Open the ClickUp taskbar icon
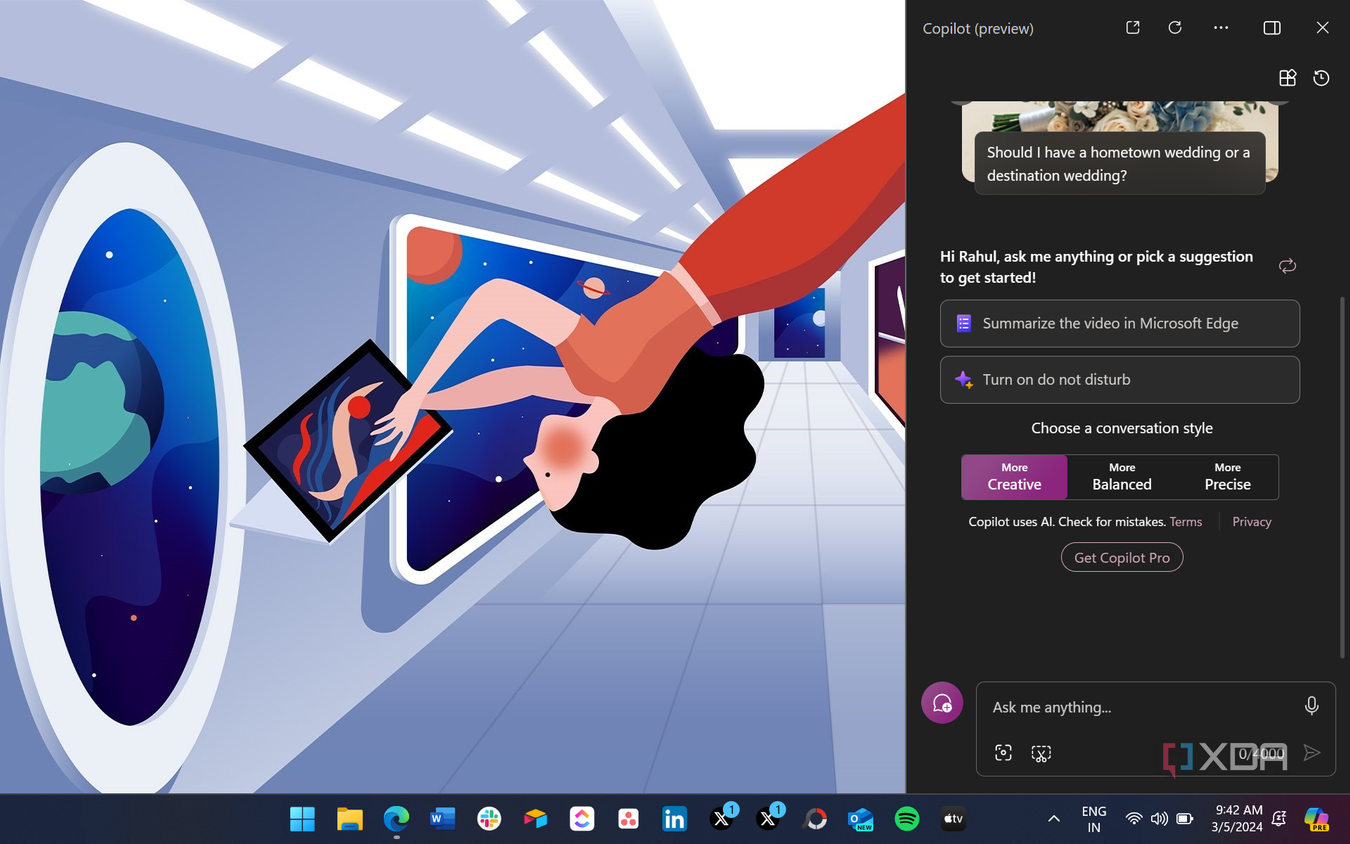The height and width of the screenshot is (844, 1350). coord(582,819)
